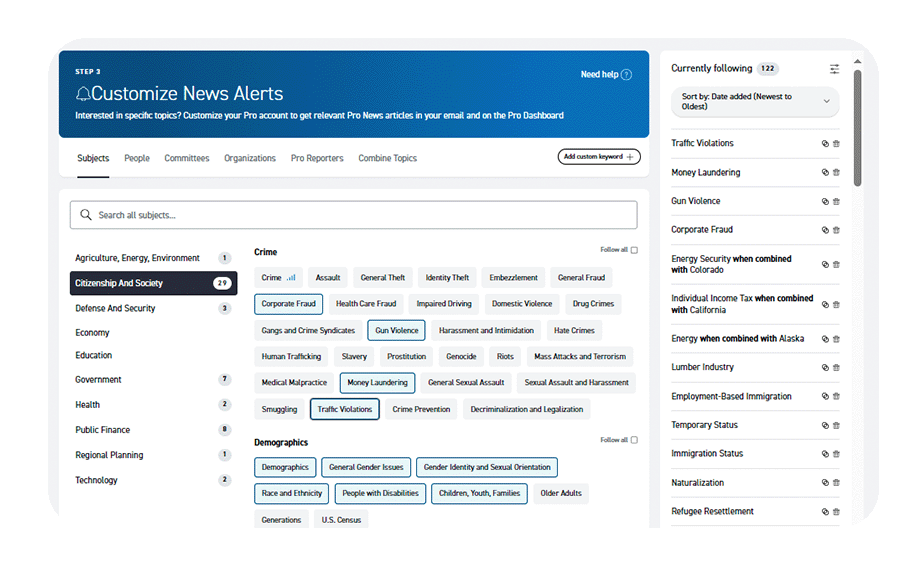This screenshot has width=909, height=564.
Task: Click the link icon for Traffic Violations
Action: tap(825, 144)
